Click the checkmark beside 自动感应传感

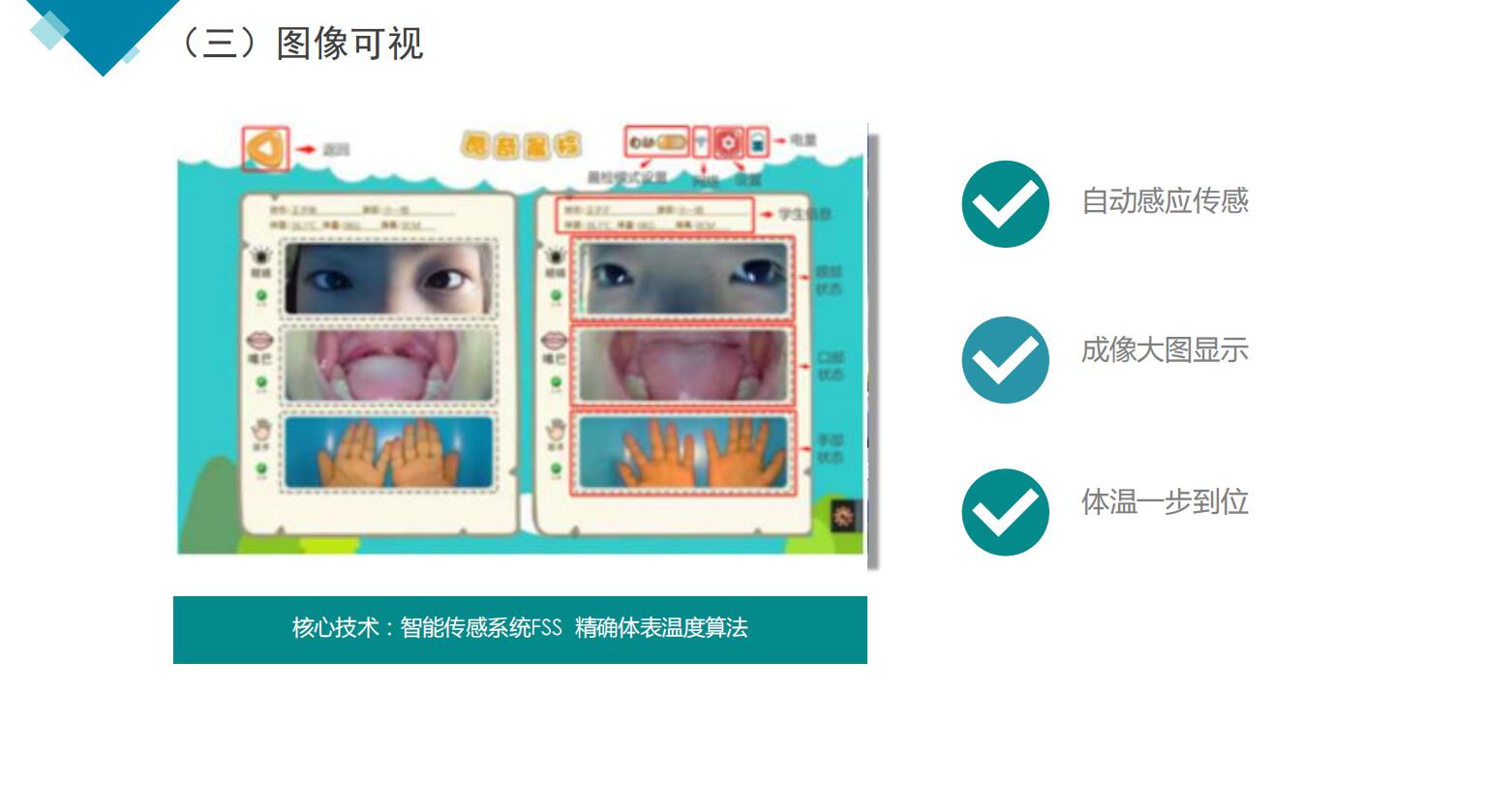point(1005,204)
